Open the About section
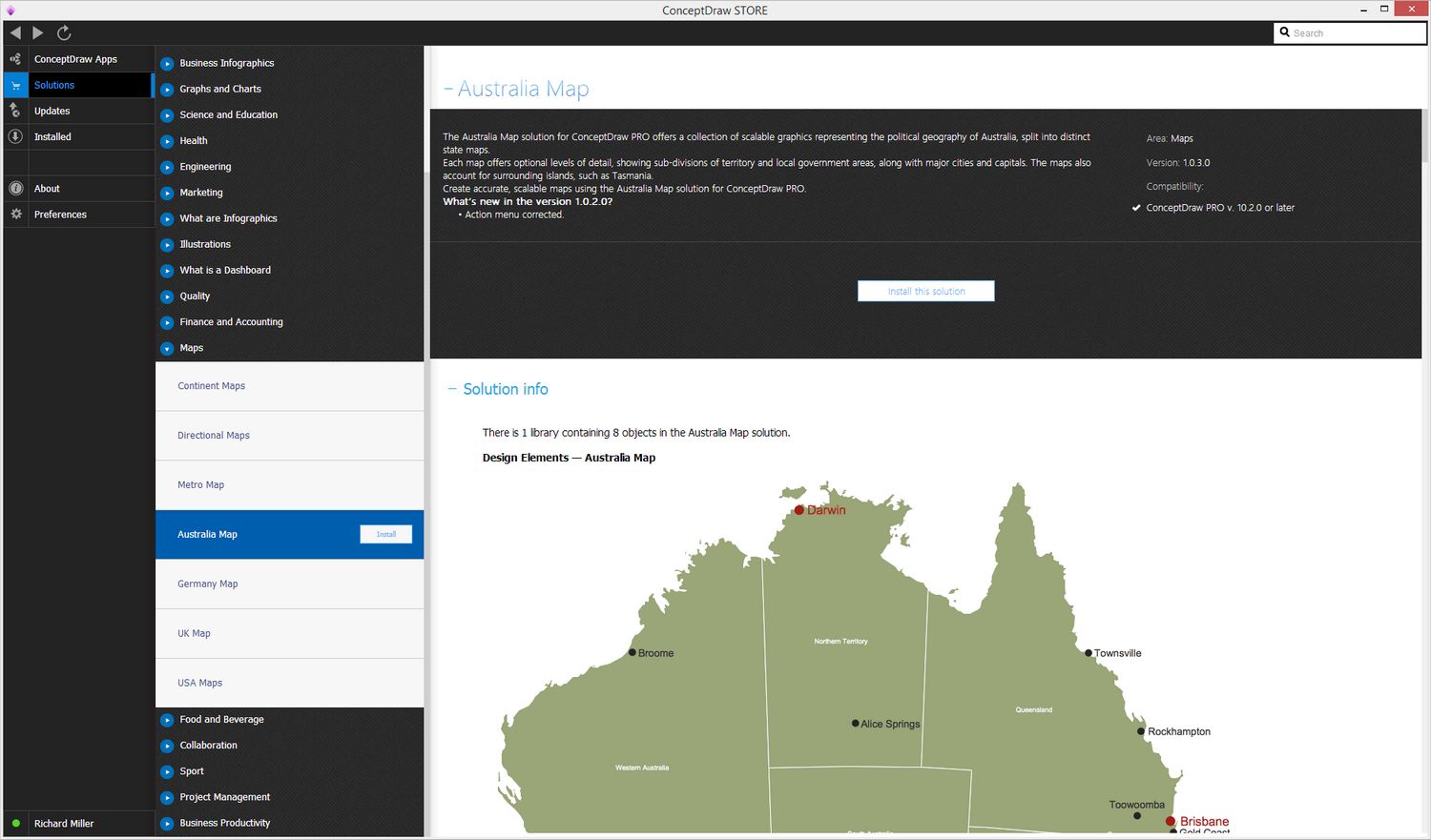The height and width of the screenshot is (840, 1431). click(47, 188)
